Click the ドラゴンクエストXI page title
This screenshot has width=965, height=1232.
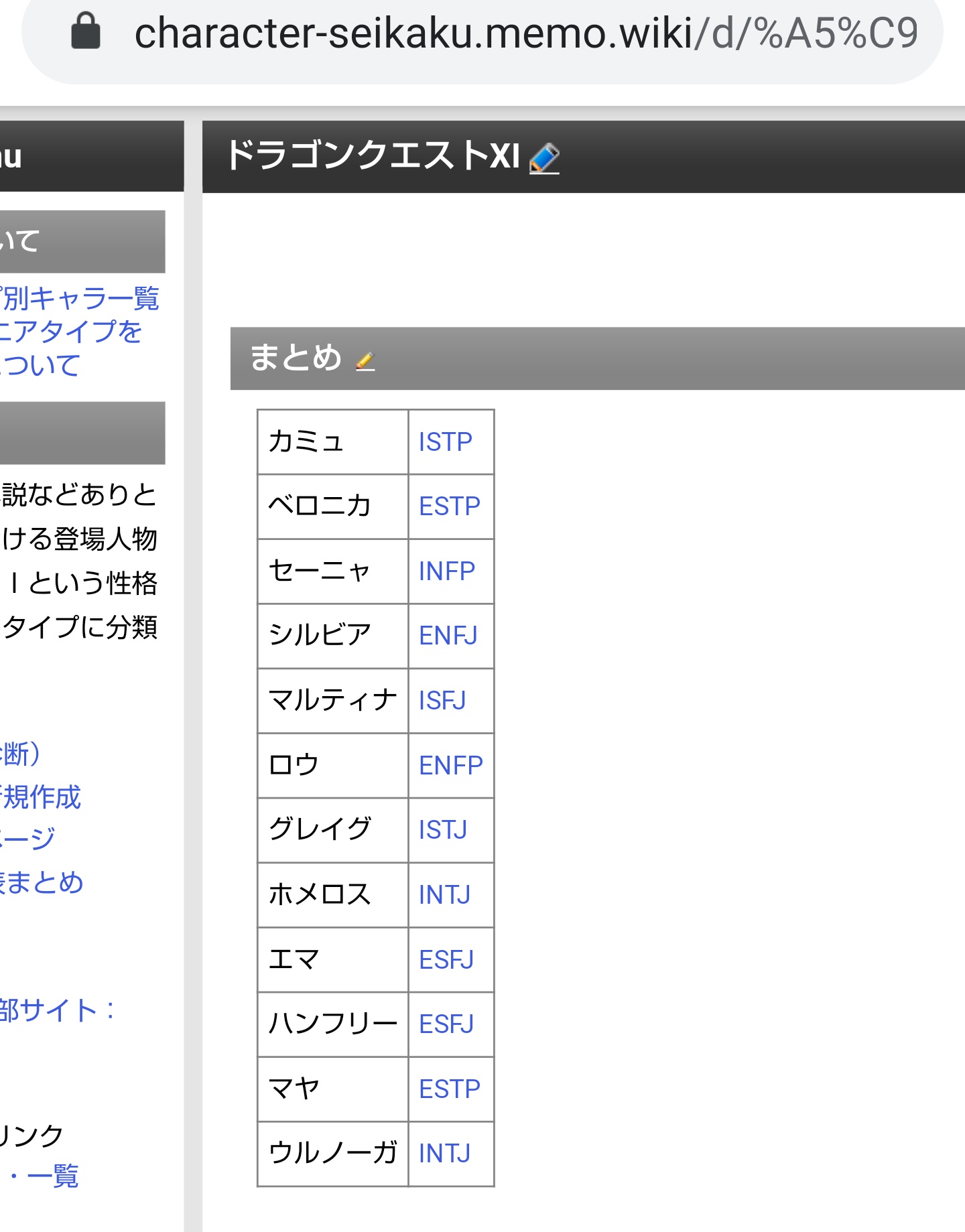[x=373, y=156]
